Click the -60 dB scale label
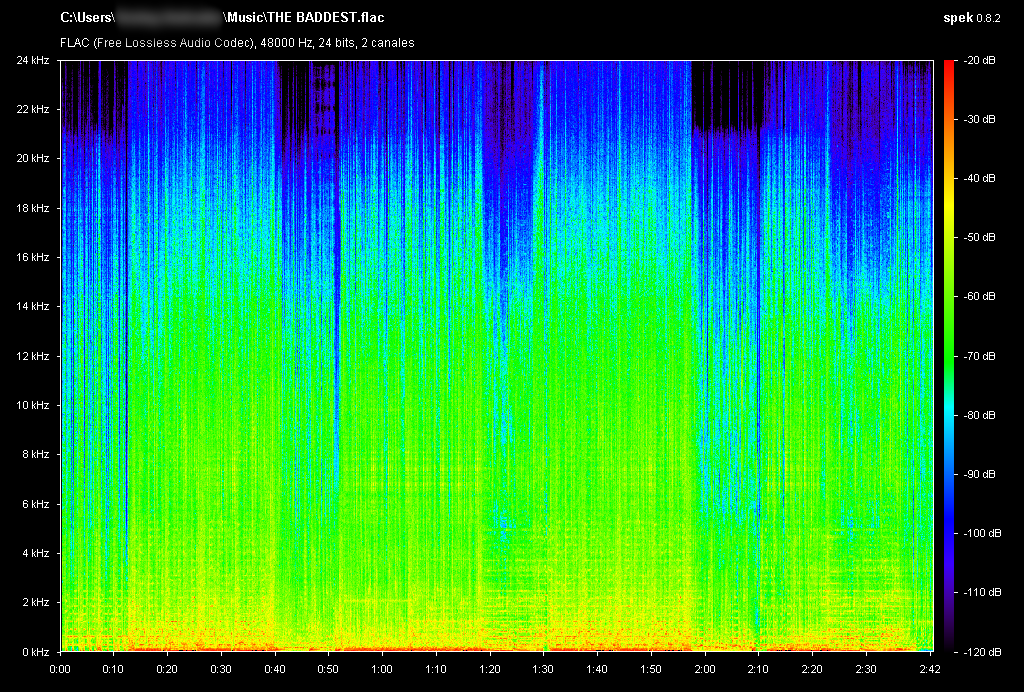The height and width of the screenshot is (692, 1024). tap(980, 296)
